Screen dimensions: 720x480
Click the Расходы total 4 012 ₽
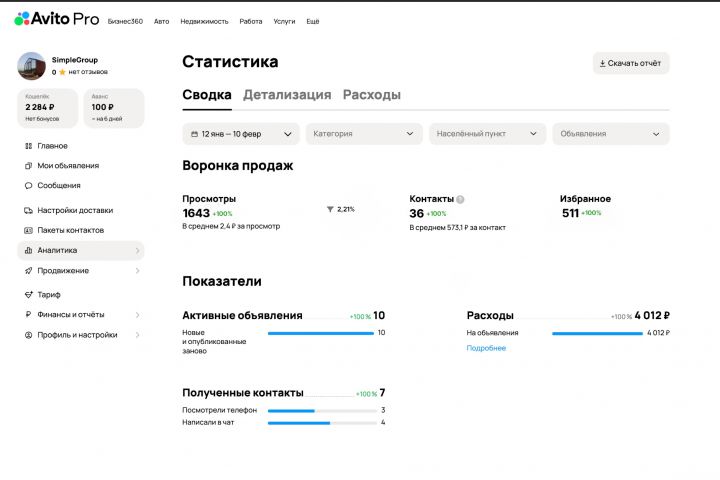click(x=652, y=316)
